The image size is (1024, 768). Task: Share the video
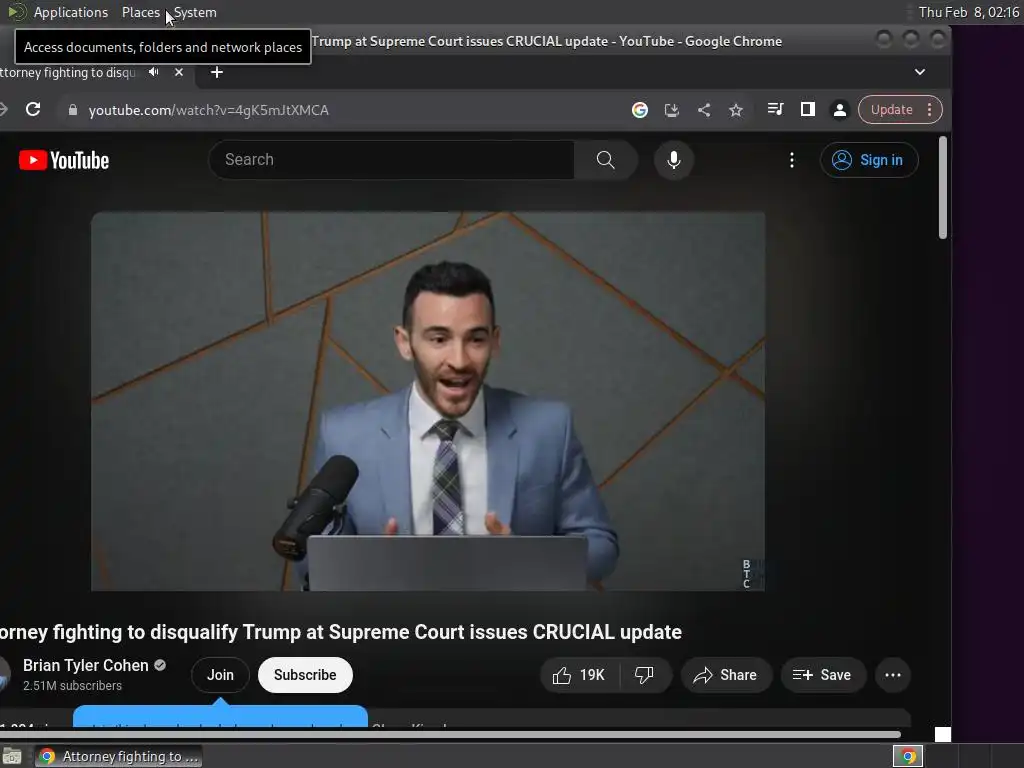tap(726, 675)
